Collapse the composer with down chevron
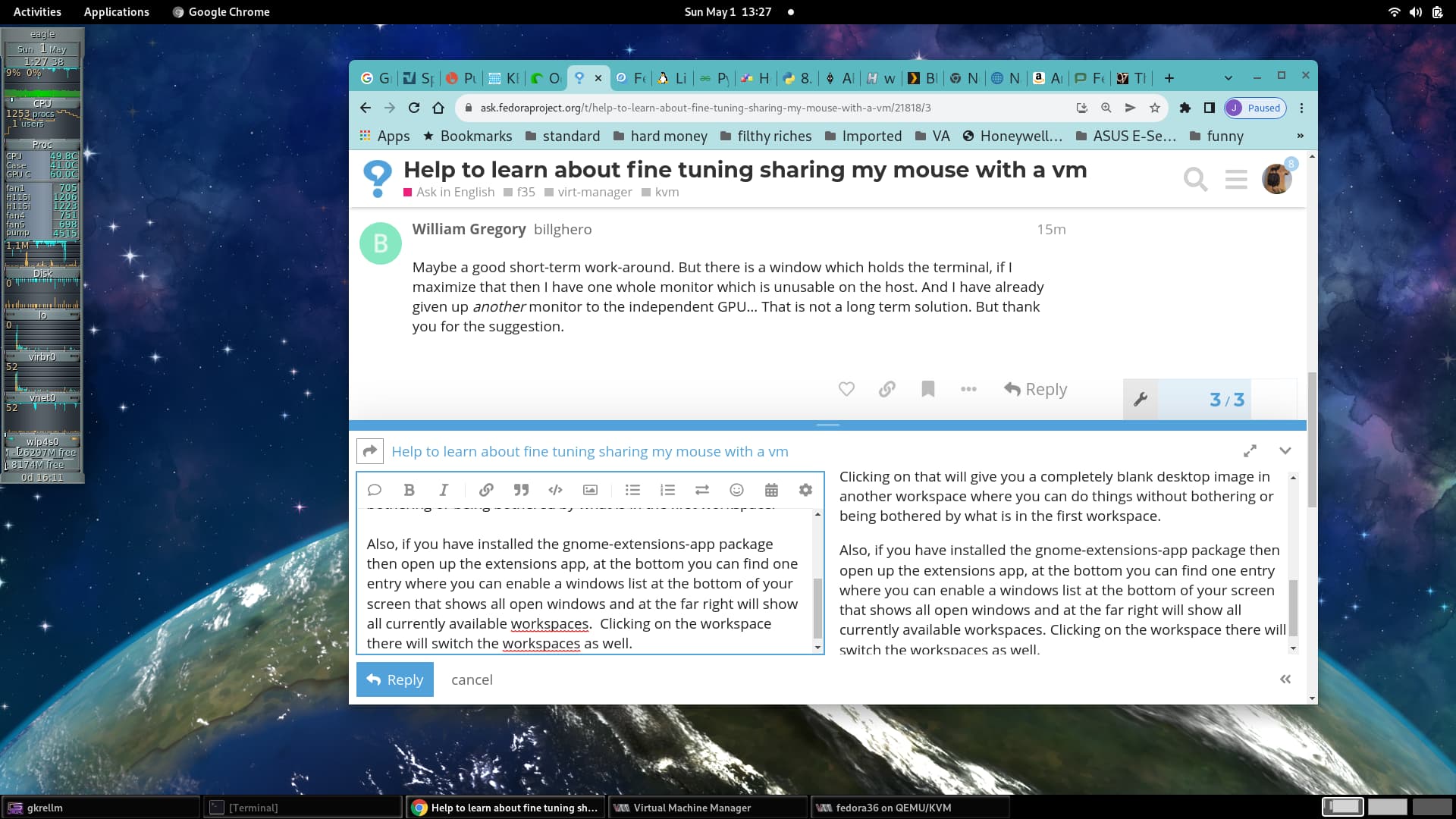The height and width of the screenshot is (819, 1456). click(1285, 451)
